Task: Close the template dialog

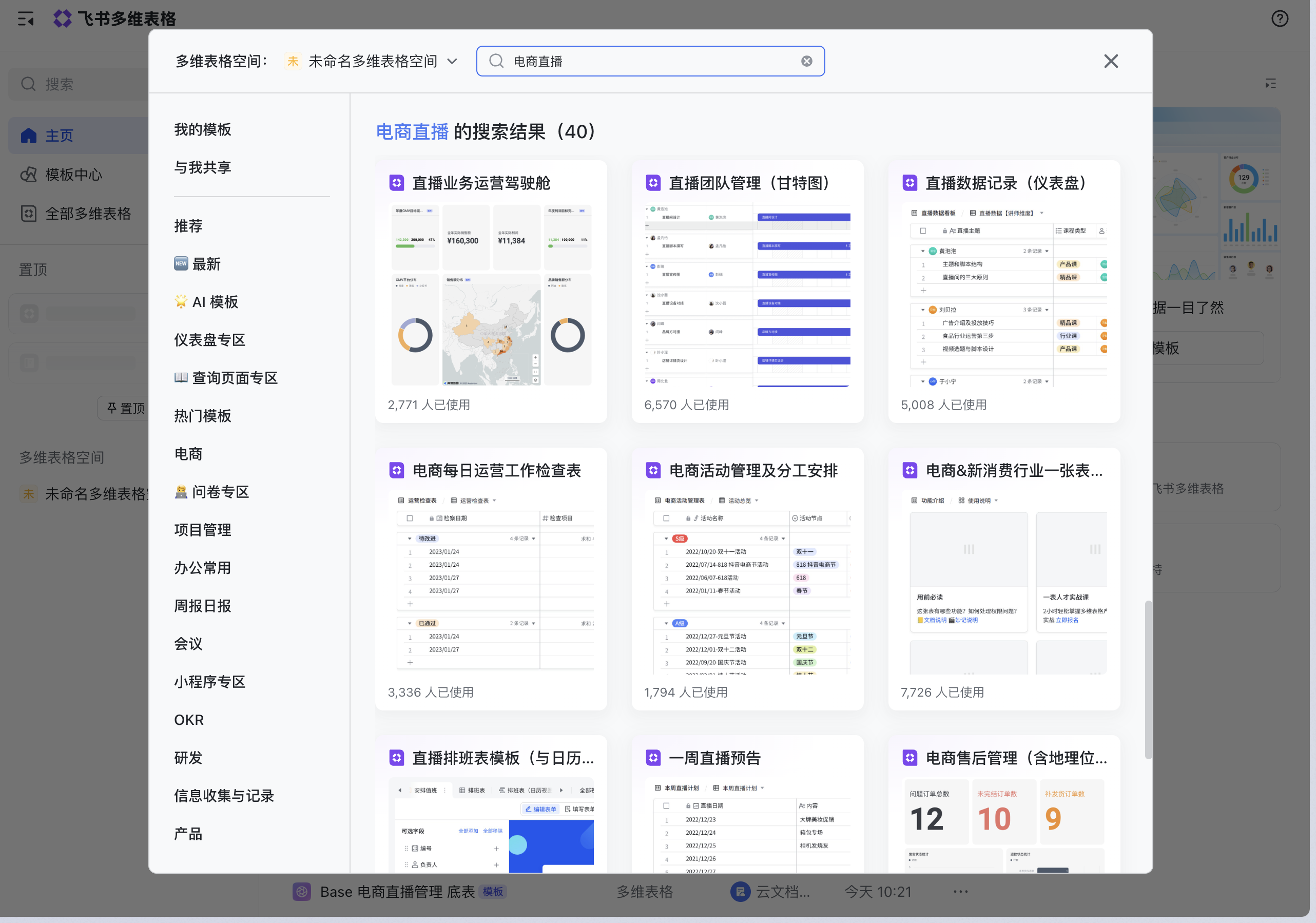Action: click(x=1111, y=61)
